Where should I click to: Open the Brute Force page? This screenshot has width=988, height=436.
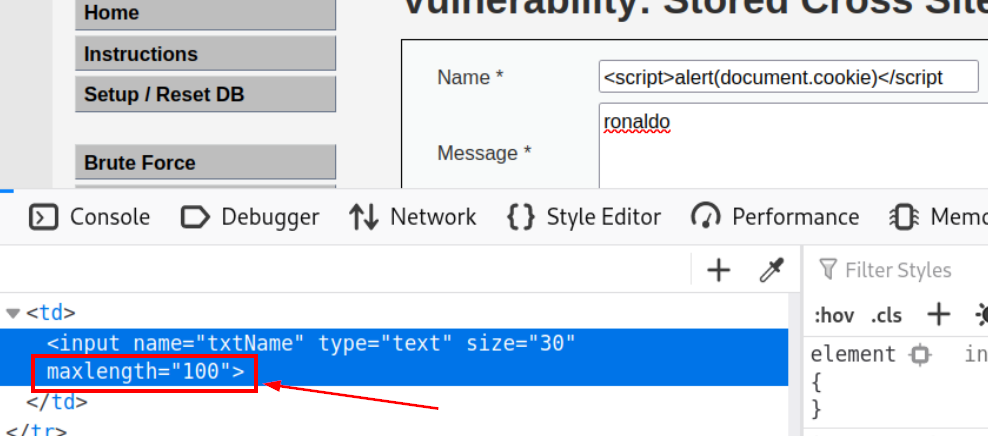tap(205, 162)
